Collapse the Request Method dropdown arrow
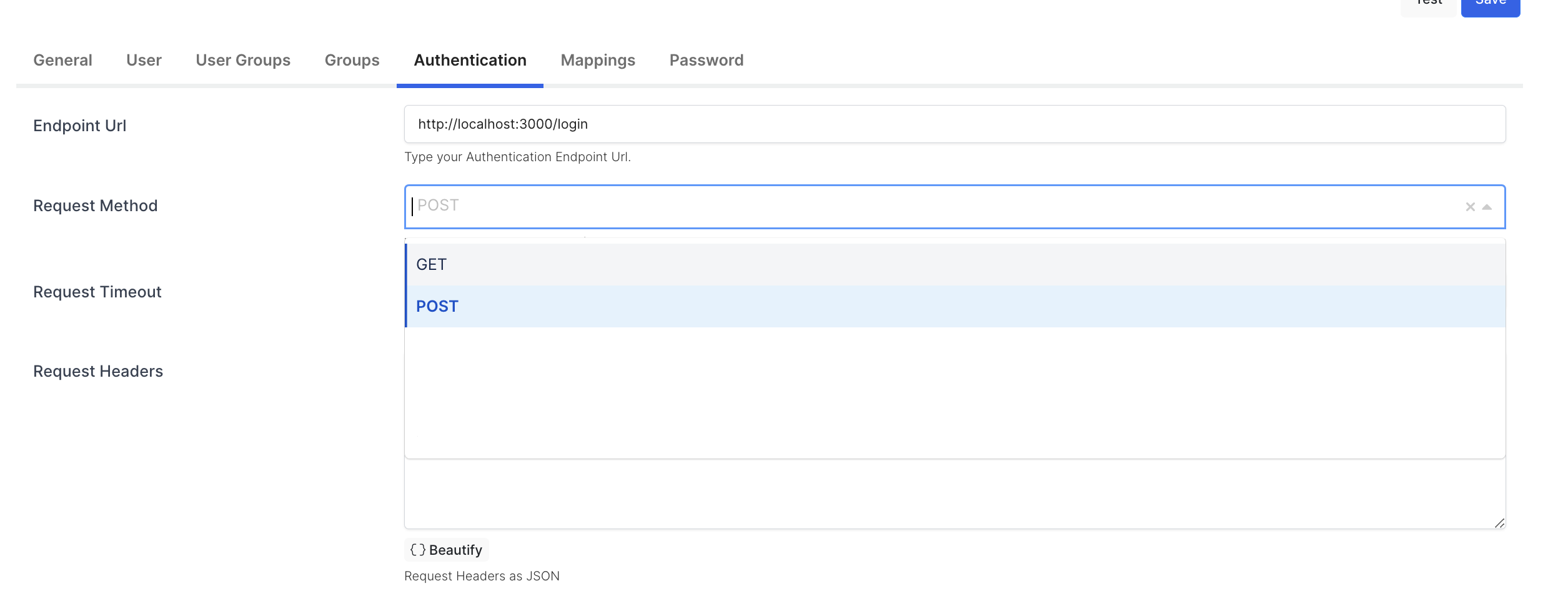The width and height of the screenshot is (1568, 591). click(1487, 207)
